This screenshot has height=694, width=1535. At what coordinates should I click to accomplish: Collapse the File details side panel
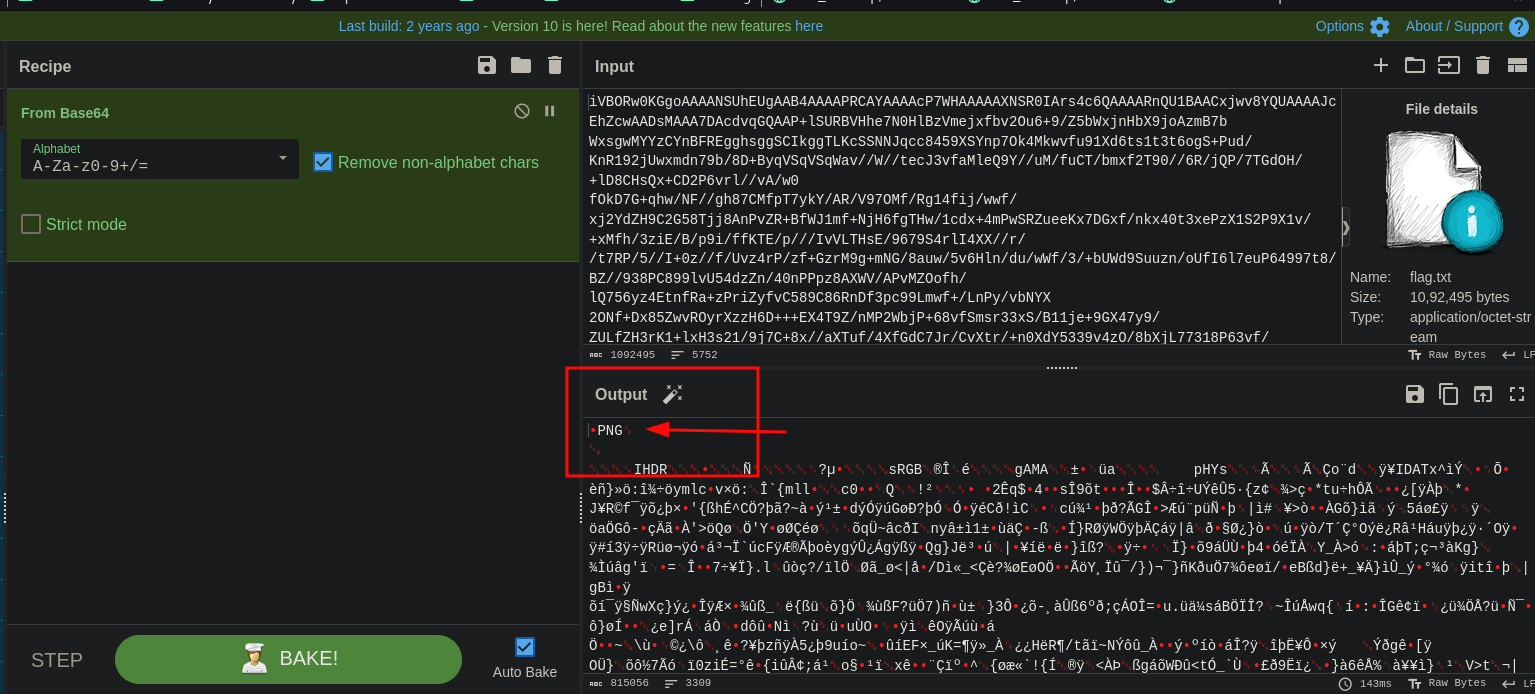point(1345,228)
